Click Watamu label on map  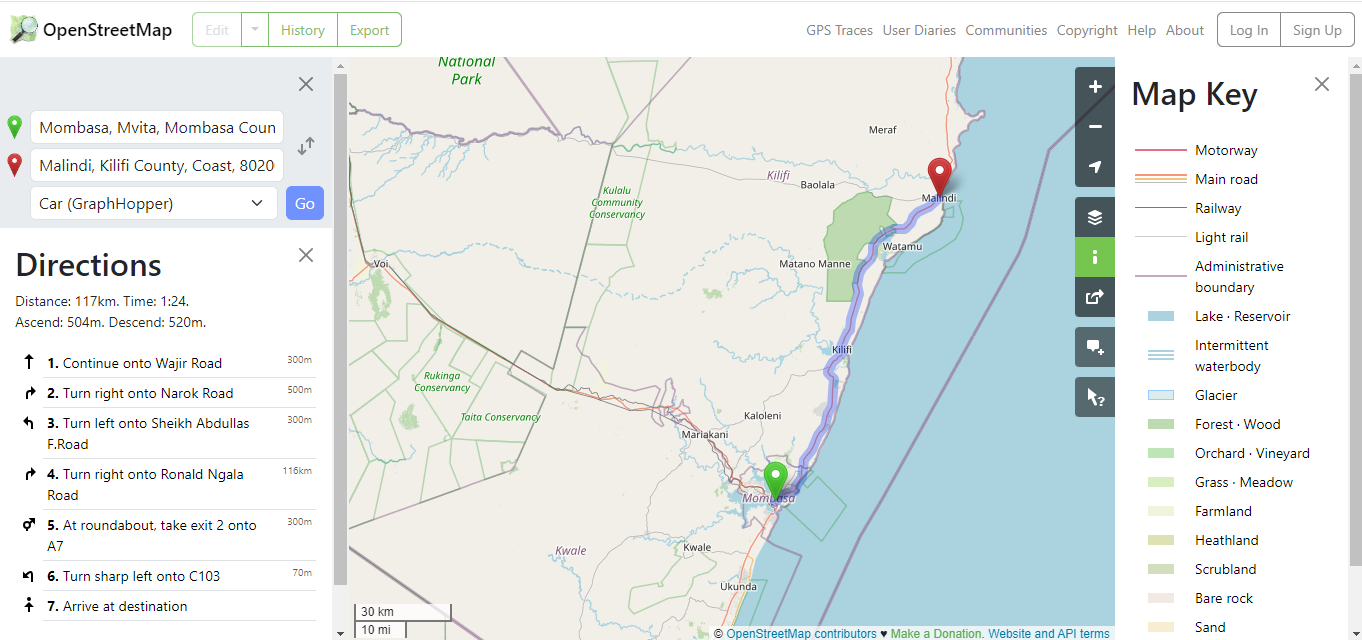pos(903,246)
